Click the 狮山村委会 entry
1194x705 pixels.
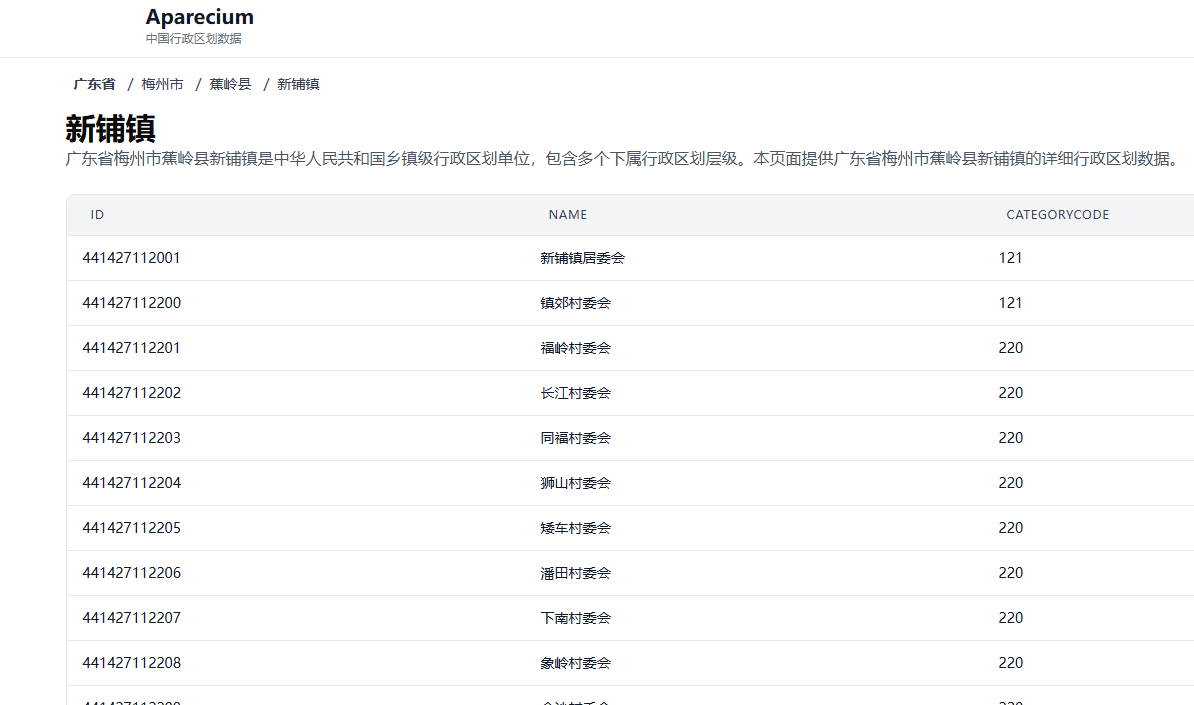[x=575, y=483]
